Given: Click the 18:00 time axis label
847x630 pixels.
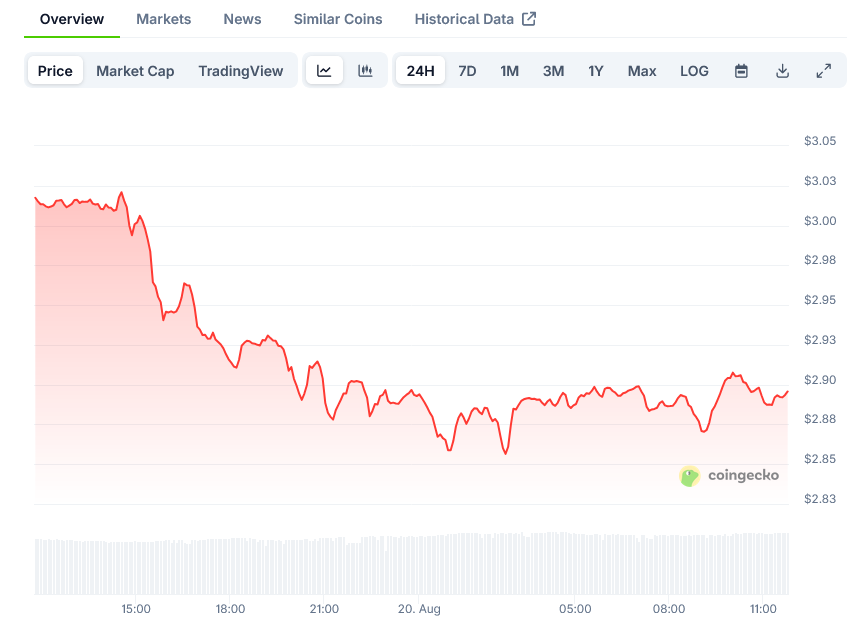Looking at the screenshot, I should 230,609.
